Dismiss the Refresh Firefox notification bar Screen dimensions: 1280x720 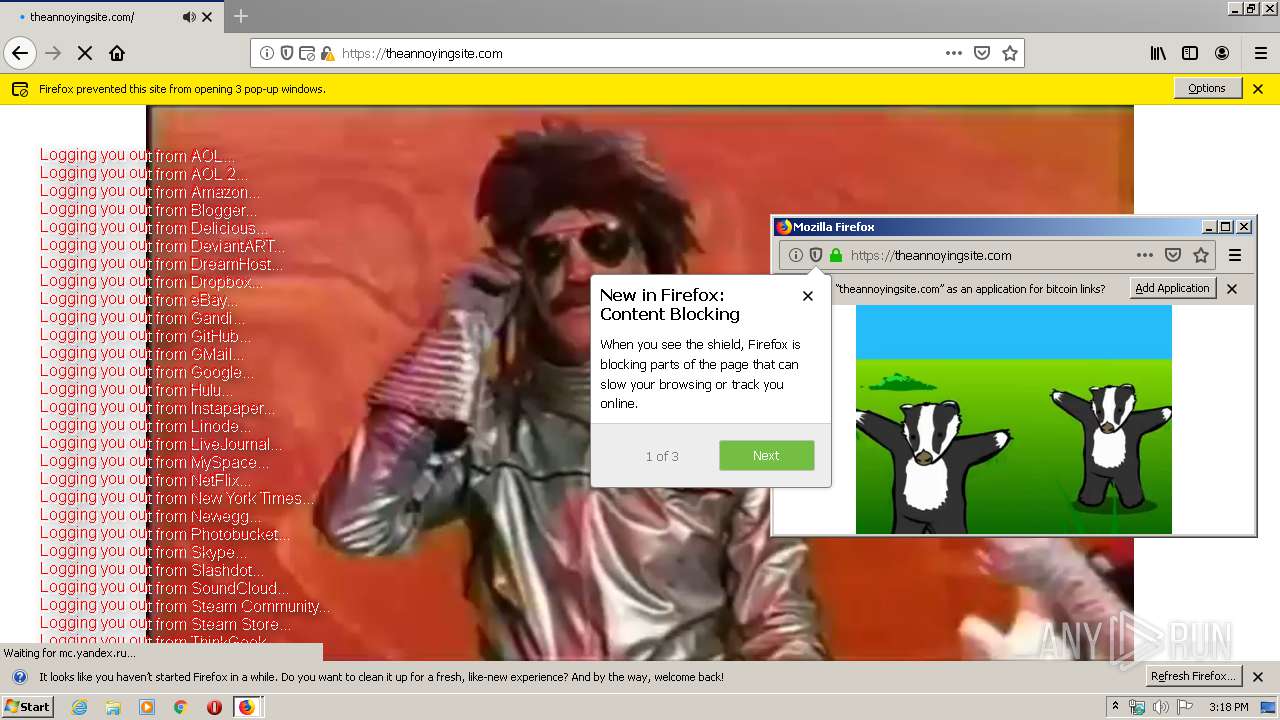pyautogui.click(x=1258, y=676)
